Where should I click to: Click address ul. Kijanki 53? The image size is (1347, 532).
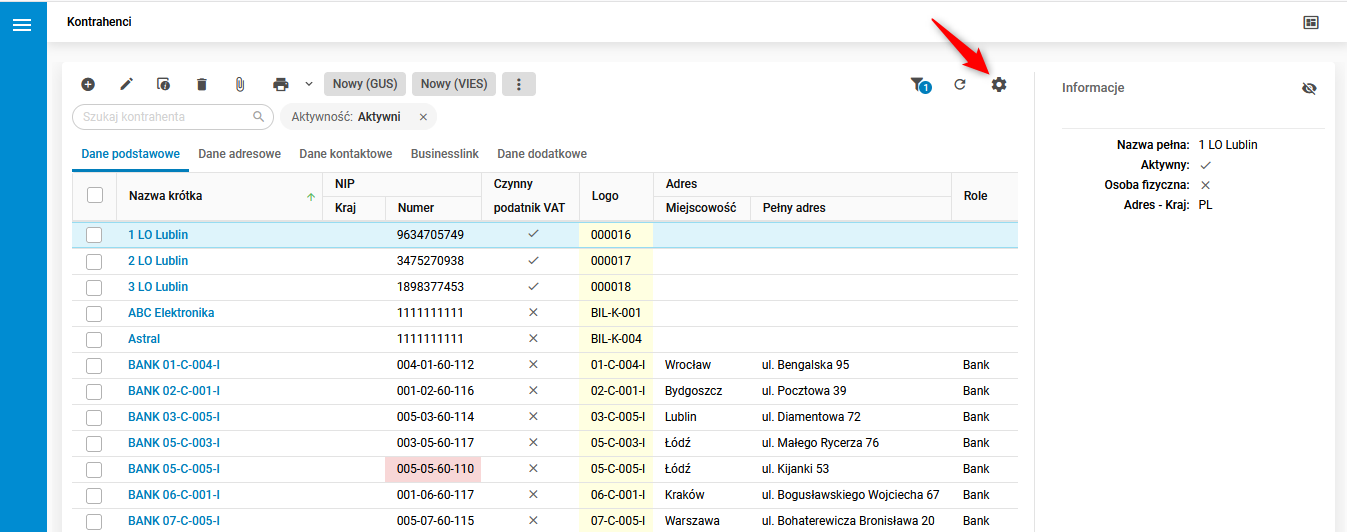point(796,469)
